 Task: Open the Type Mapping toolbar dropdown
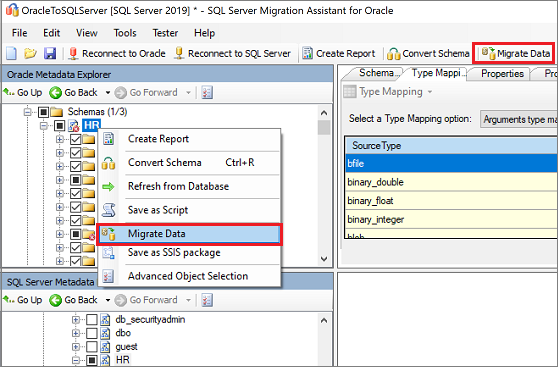click(430, 92)
